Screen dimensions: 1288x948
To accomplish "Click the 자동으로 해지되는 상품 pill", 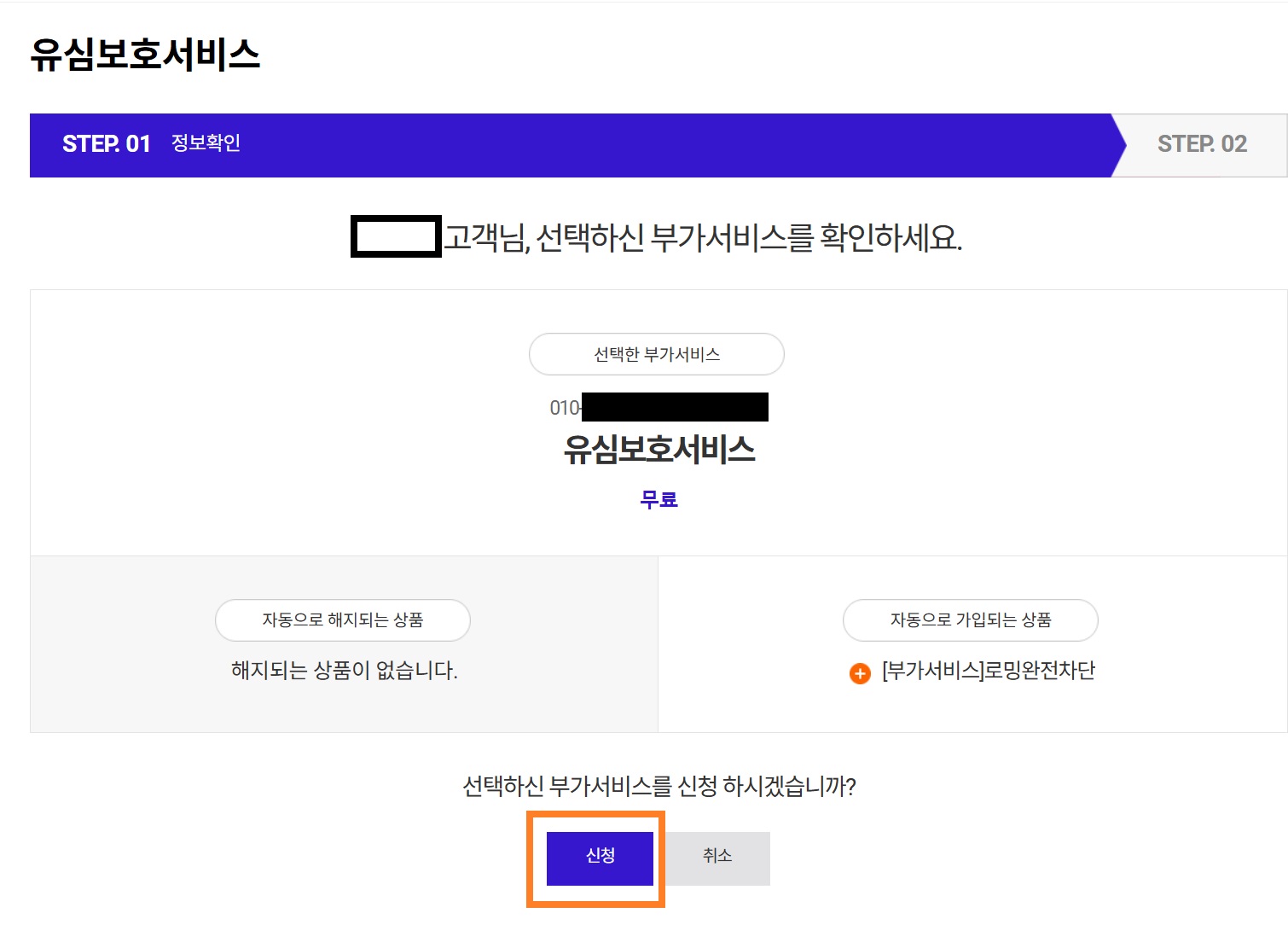I will click(343, 620).
